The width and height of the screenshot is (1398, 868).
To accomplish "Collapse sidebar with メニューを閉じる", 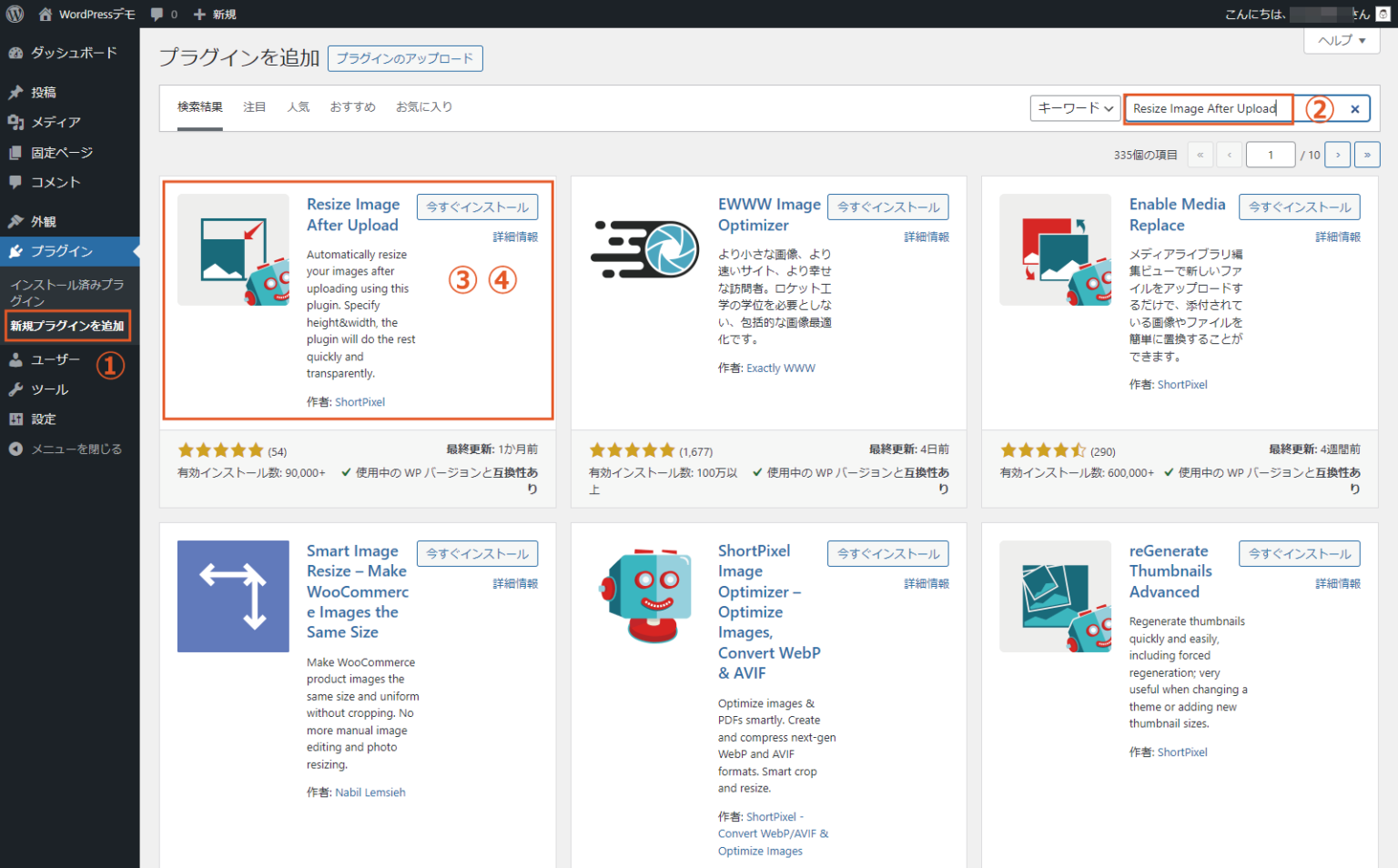I will 76,449.
